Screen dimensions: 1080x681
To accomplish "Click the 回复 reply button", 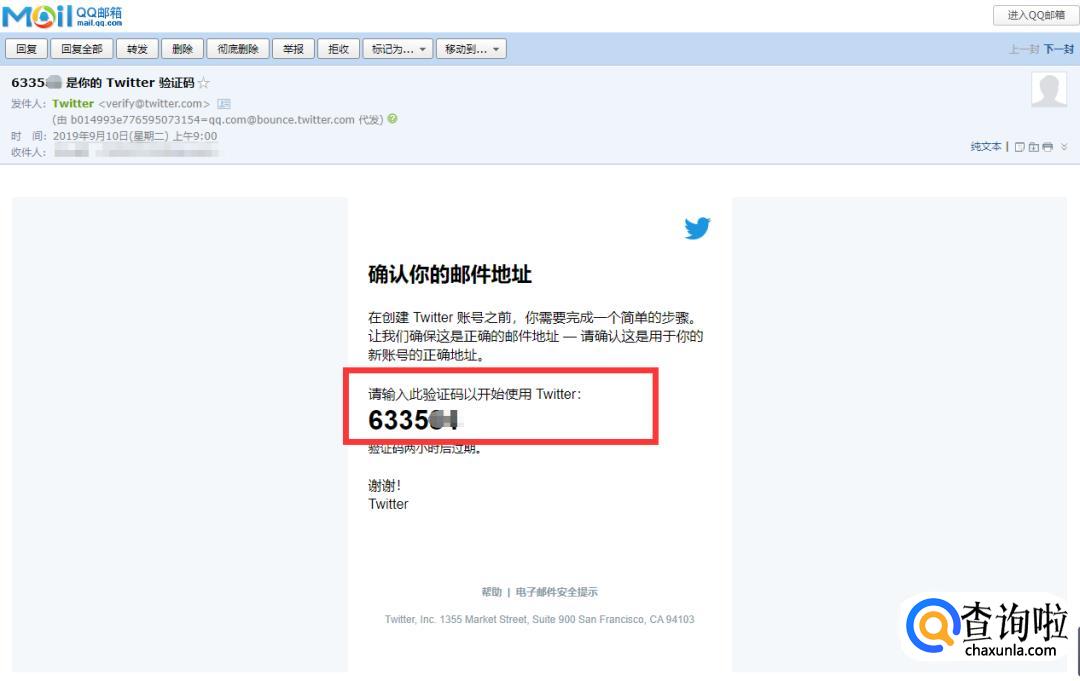I will click(x=26, y=49).
